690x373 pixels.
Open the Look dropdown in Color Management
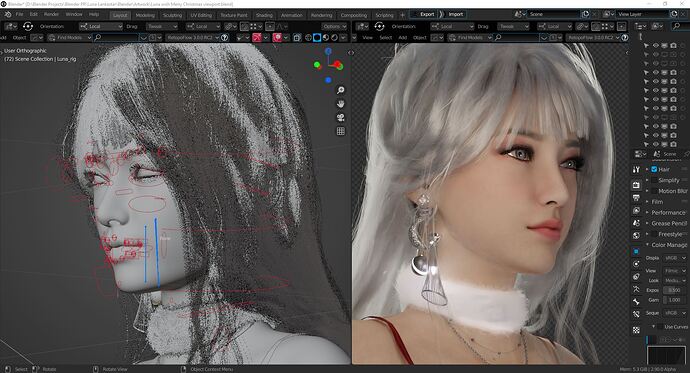(x=675, y=280)
